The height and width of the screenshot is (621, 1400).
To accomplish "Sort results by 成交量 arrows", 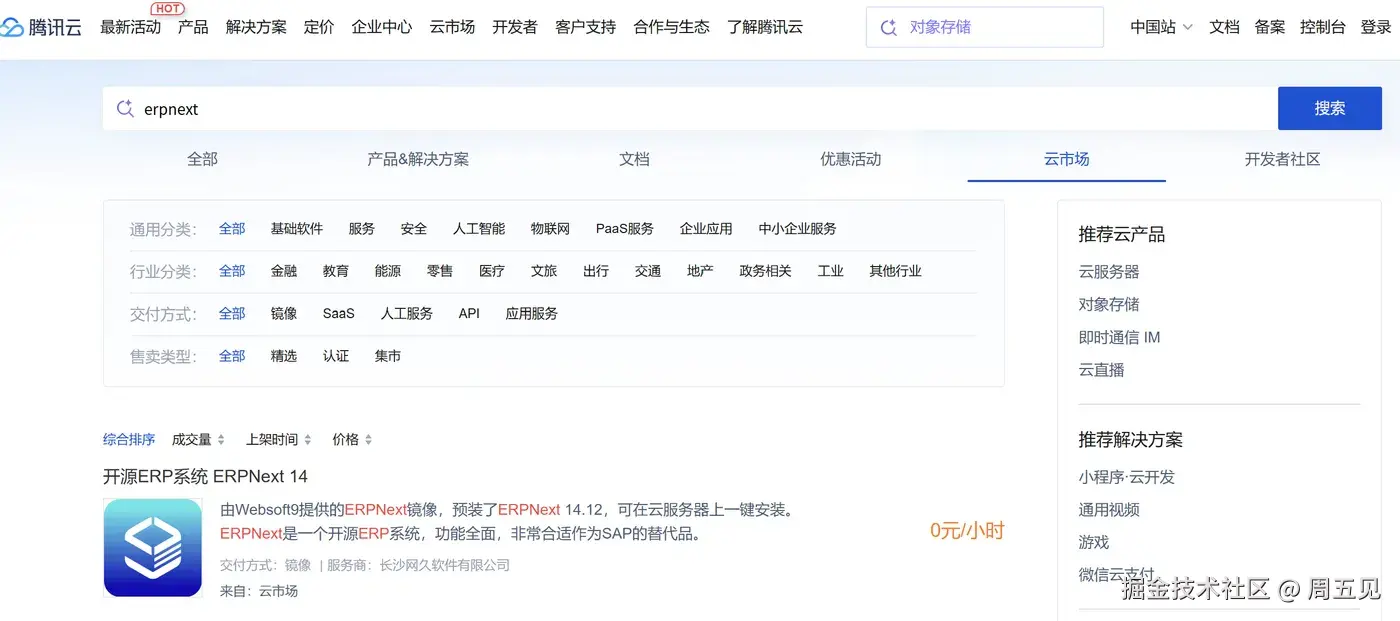I will tap(221, 440).
